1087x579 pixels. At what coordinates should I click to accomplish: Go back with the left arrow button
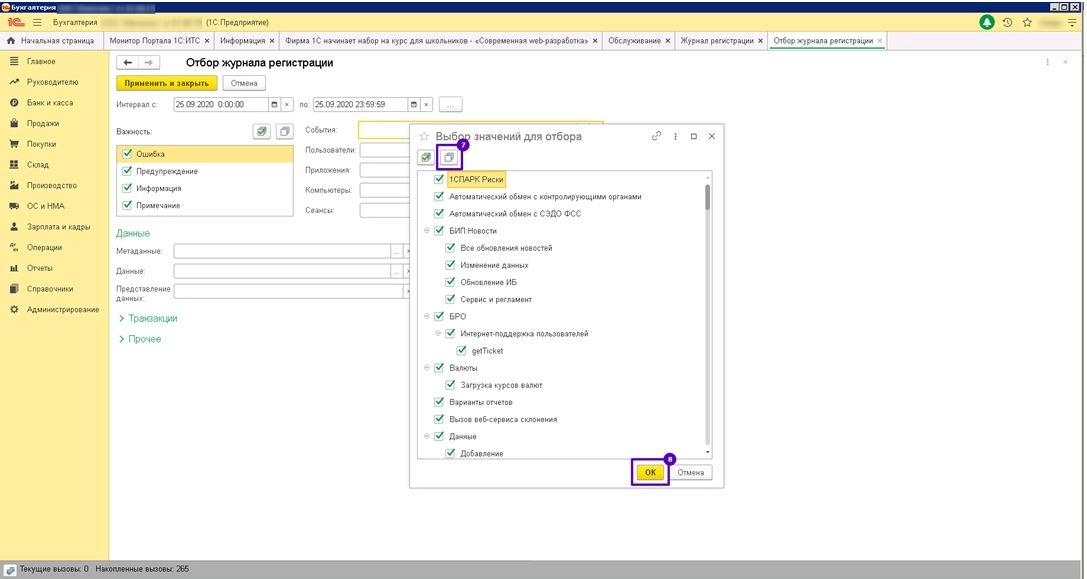tap(128, 62)
